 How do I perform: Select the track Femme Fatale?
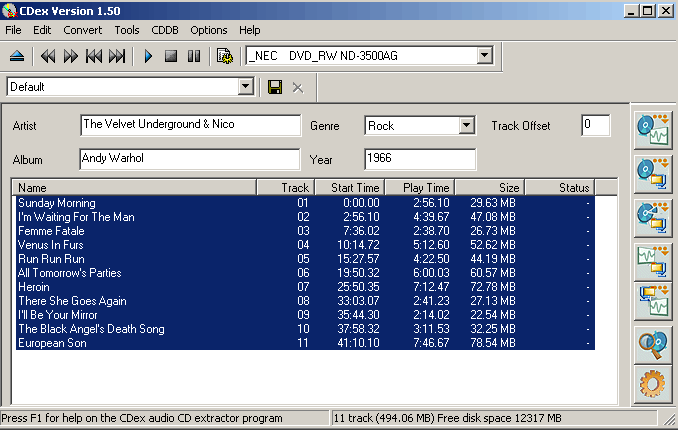click(305, 231)
